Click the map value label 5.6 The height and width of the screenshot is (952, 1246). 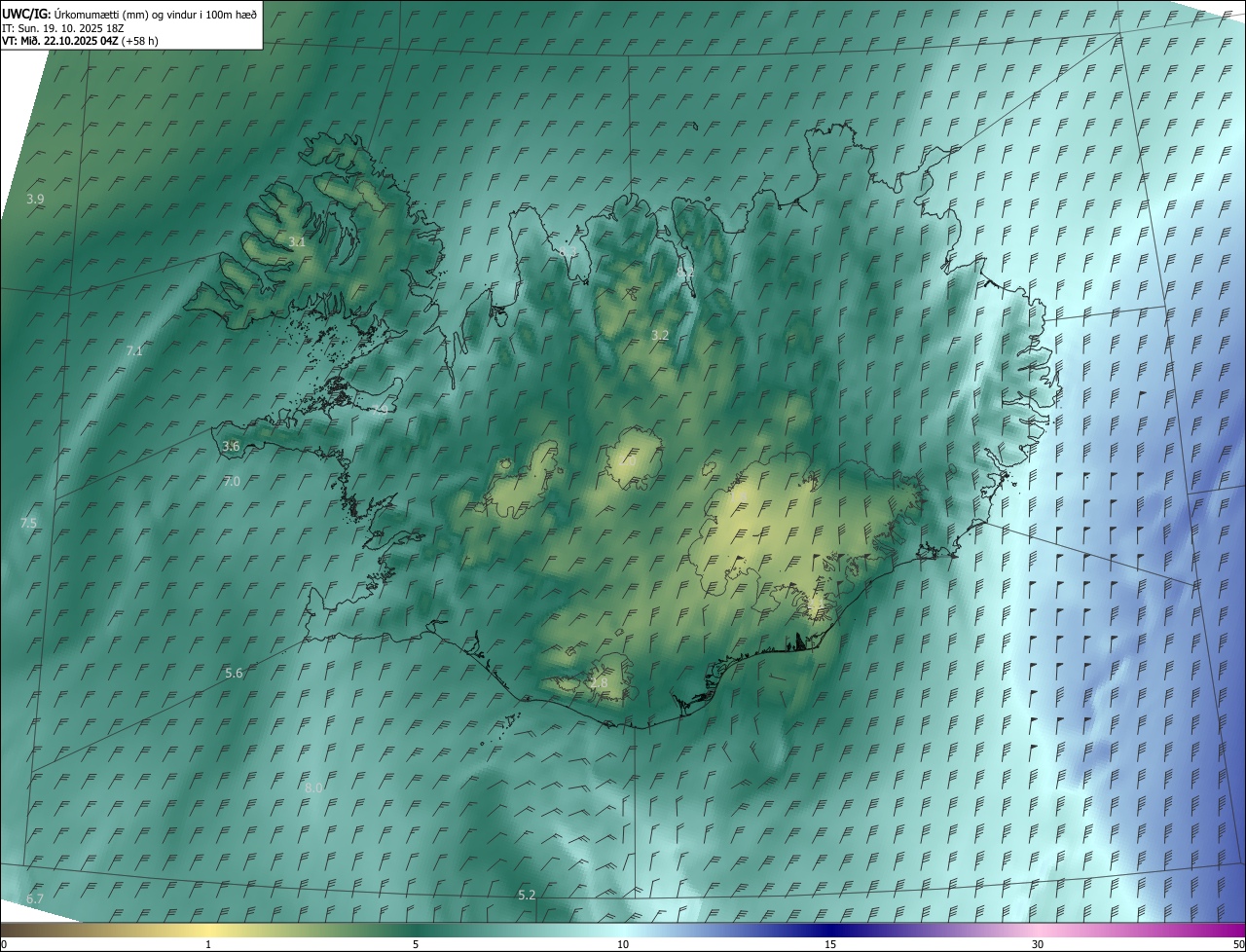tap(234, 673)
